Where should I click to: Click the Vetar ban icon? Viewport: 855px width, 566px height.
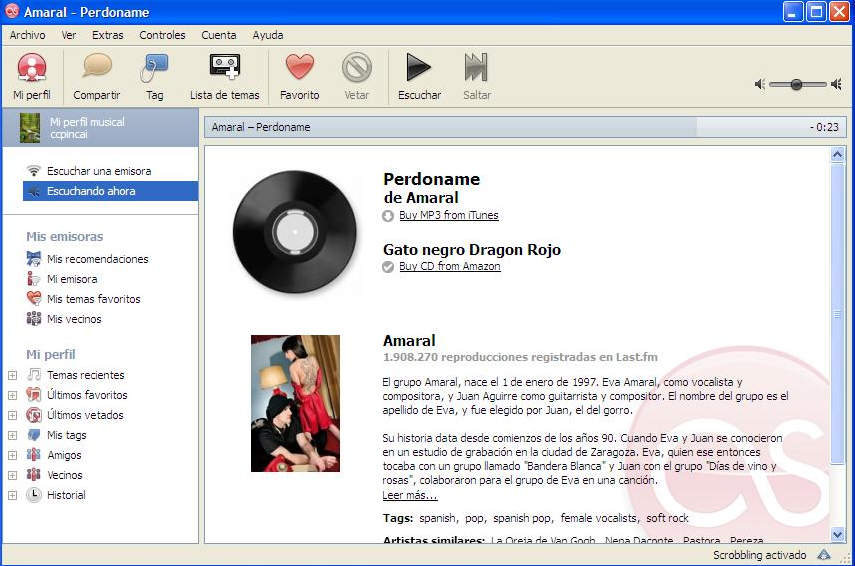(357, 68)
